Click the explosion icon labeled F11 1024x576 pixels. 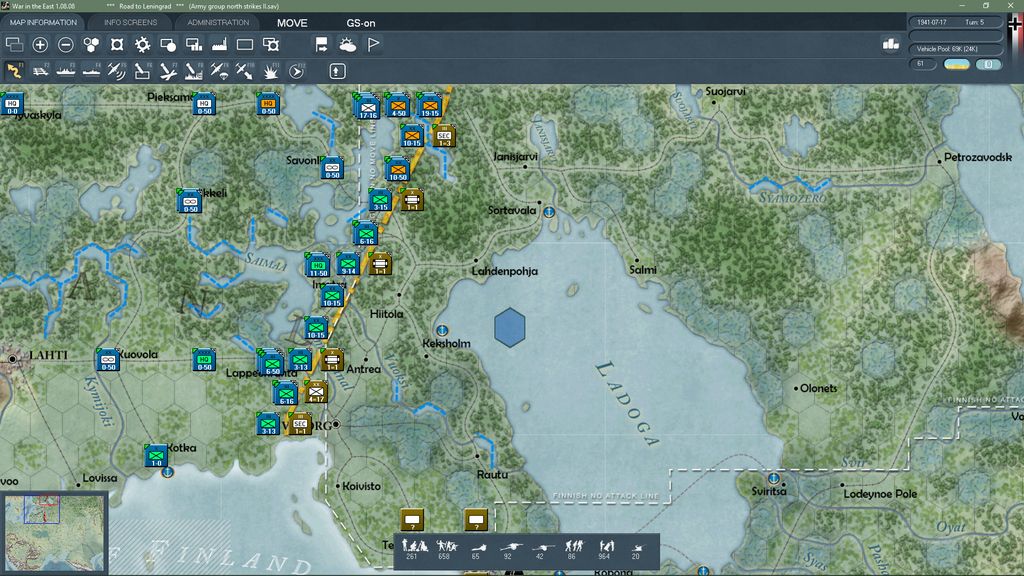coord(270,71)
